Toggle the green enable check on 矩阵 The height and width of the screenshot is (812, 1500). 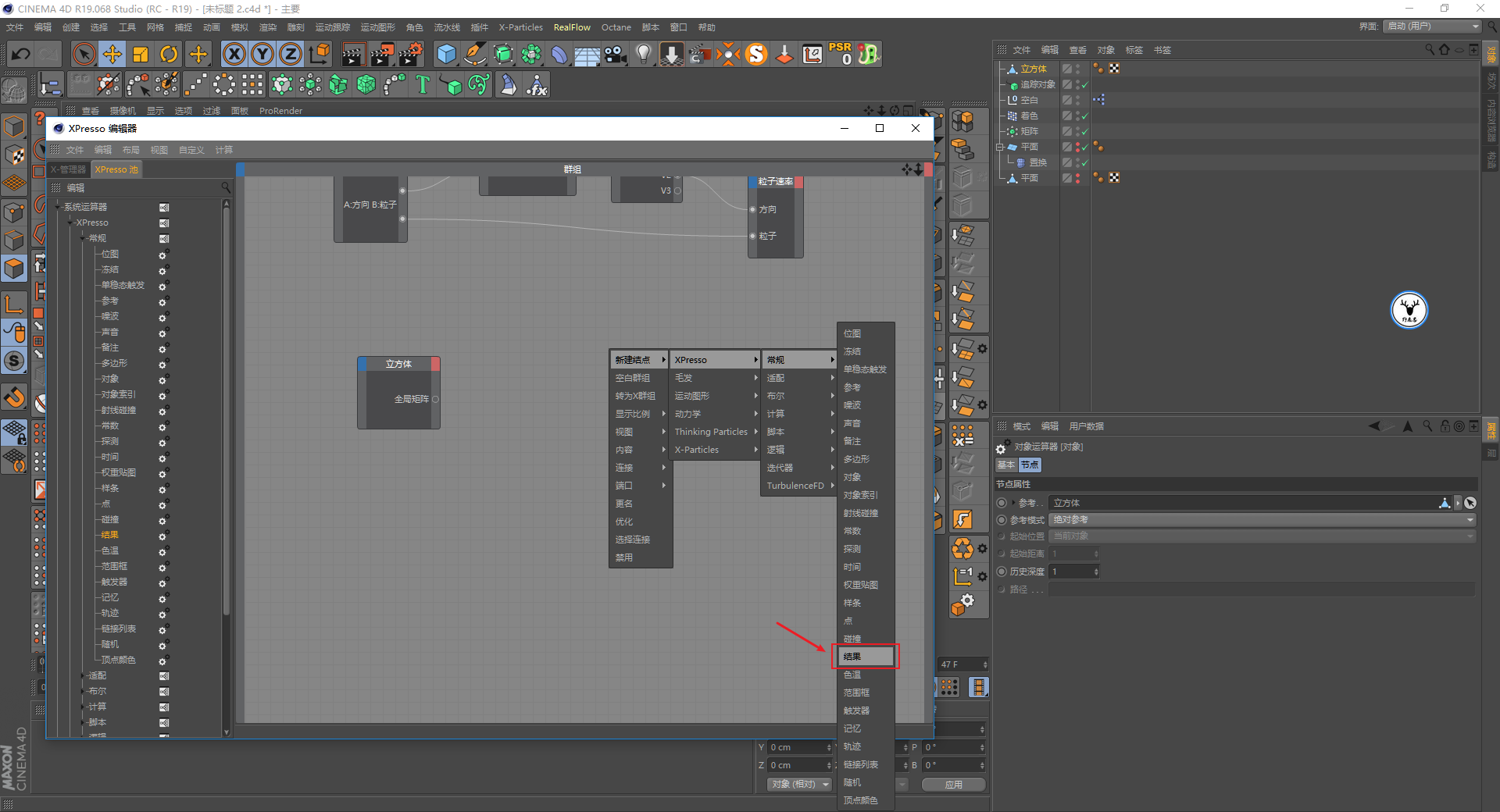pos(1084,131)
